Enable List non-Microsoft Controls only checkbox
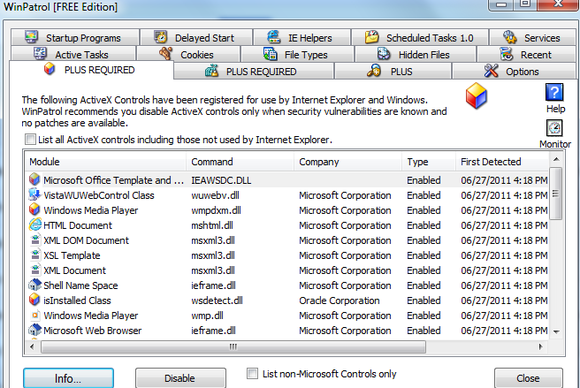Viewport: 580px width, 388px height. 252,373
